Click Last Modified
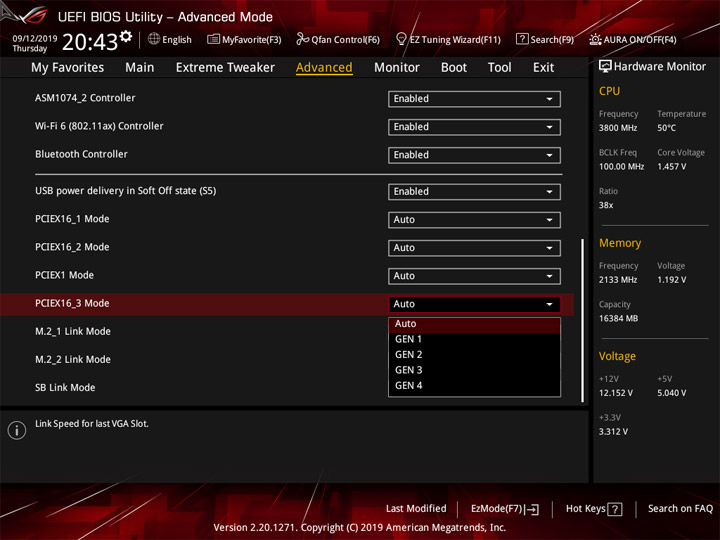This screenshot has width=720, height=540. tap(416, 509)
